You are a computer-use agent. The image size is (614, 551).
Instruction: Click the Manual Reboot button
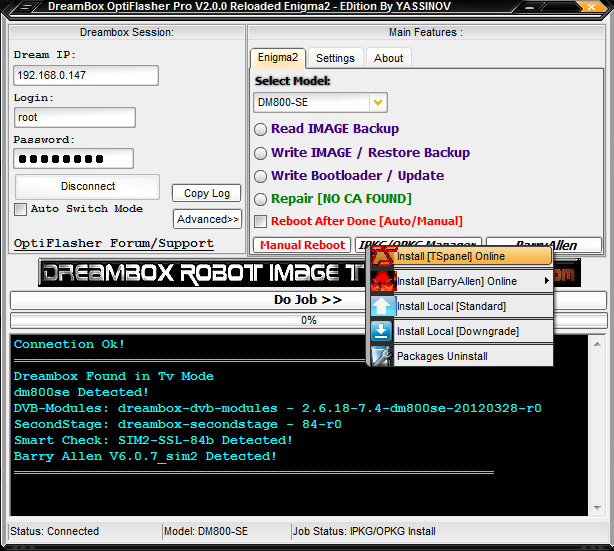coord(302,245)
